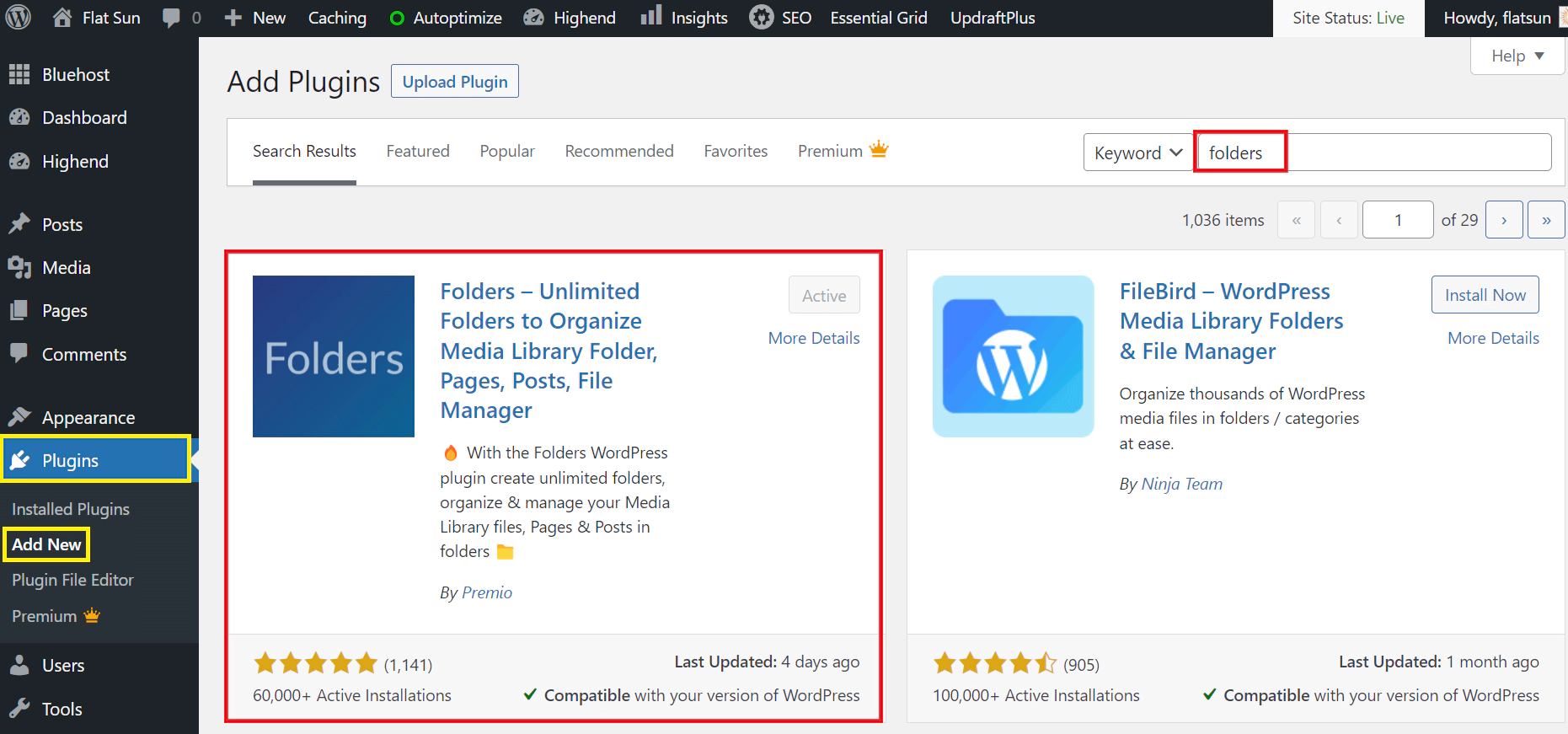1568x734 pixels.
Task: Open UpdraftPlus in admin bar
Action: coord(993,18)
